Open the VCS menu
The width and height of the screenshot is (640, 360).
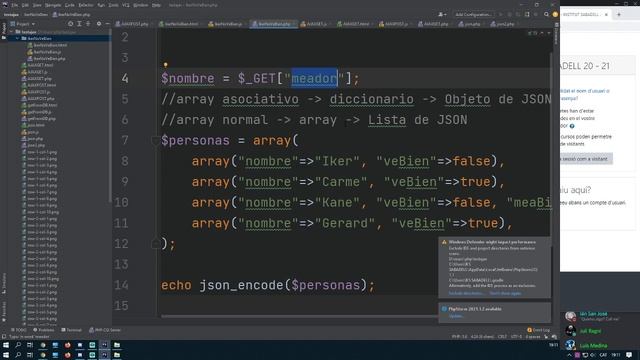[126, 5]
